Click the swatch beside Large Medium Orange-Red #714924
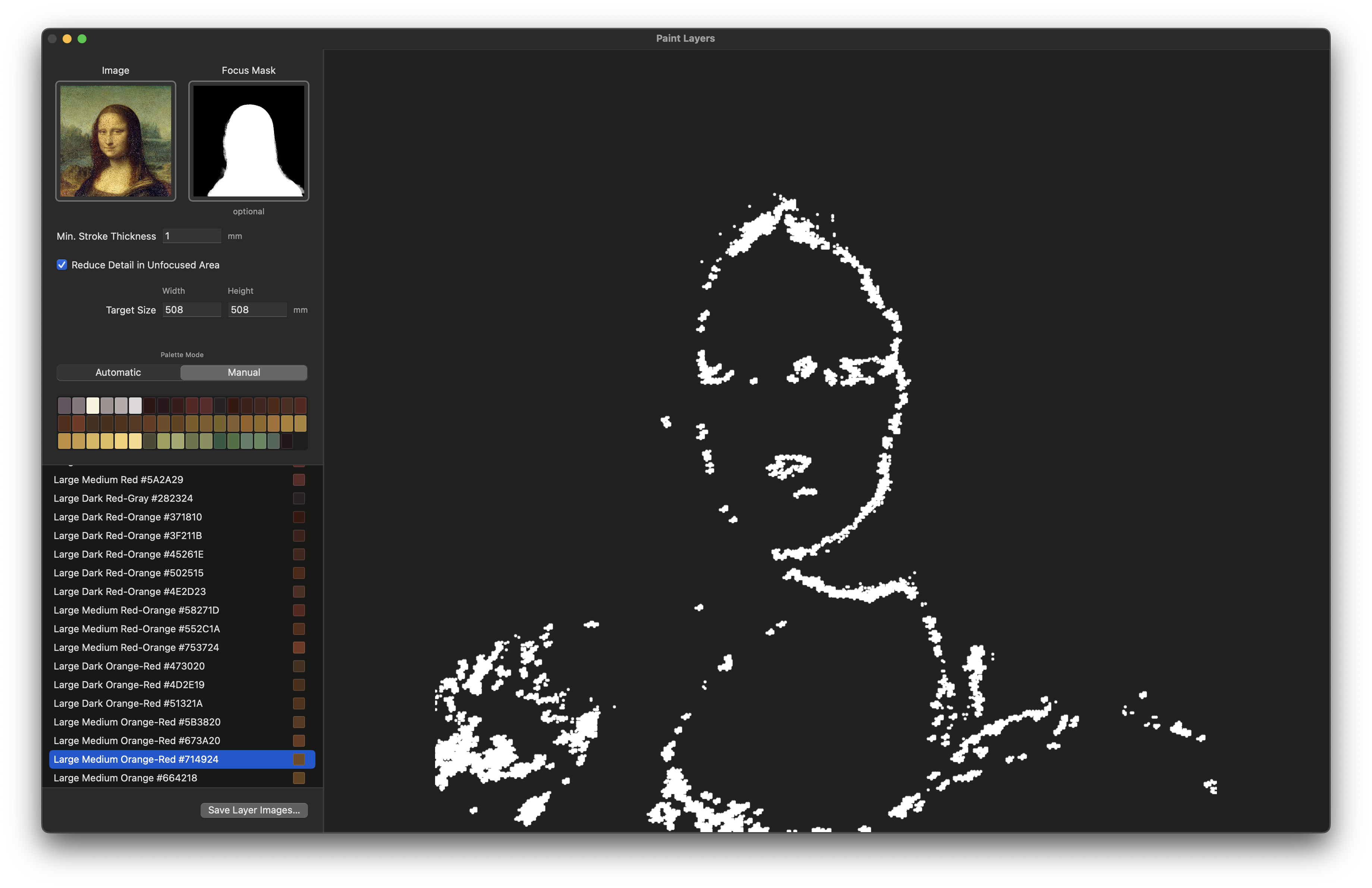The height and width of the screenshot is (888, 1372). pyautogui.click(x=299, y=759)
